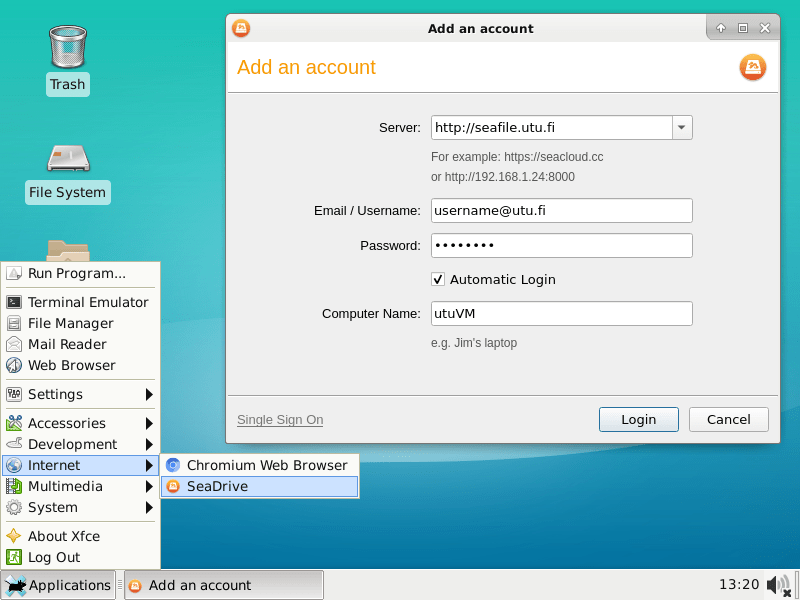Click the SeaDrive icon in the Internet submenu
The height and width of the screenshot is (600, 800).
[173, 486]
